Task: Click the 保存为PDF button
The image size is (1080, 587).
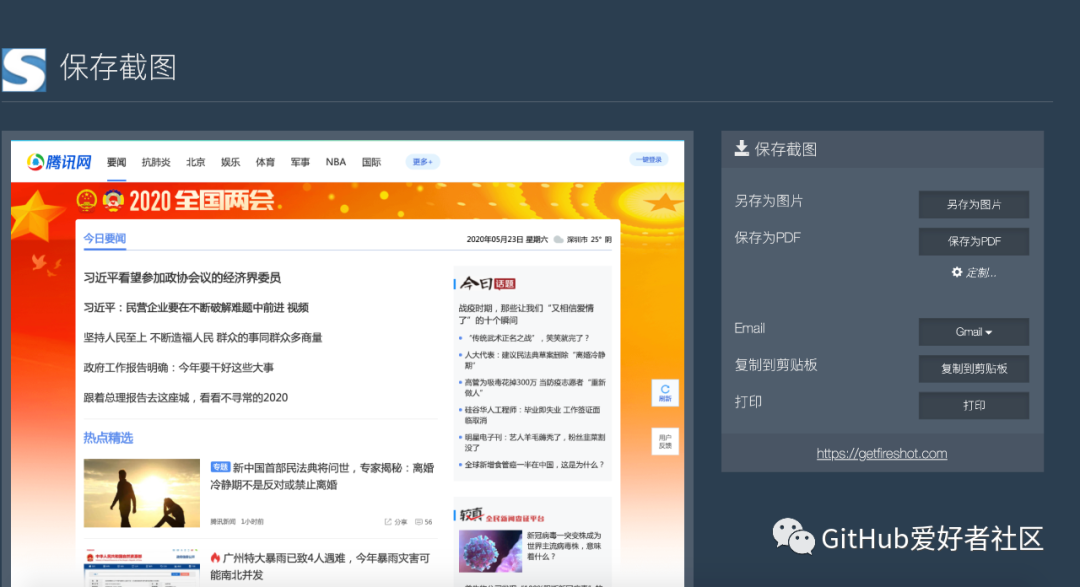Action: pos(974,242)
